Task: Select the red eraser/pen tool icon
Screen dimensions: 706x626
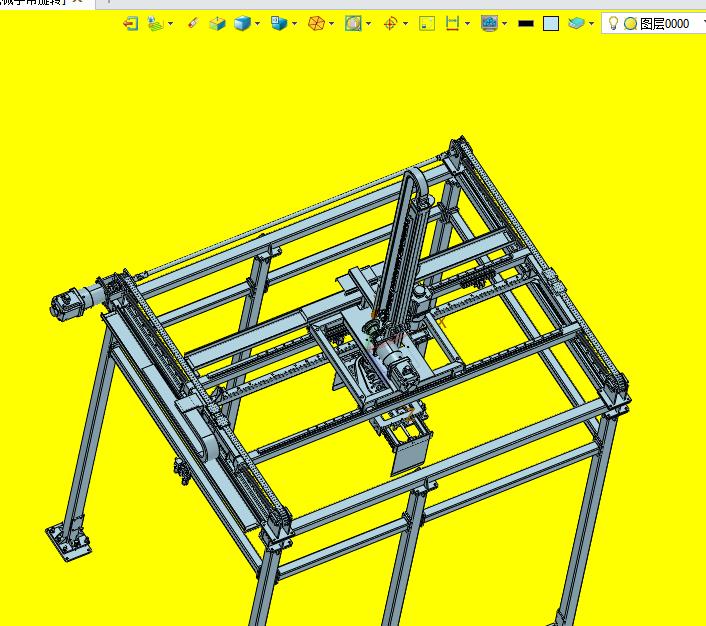Action: pyautogui.click(x=193, y=23)
